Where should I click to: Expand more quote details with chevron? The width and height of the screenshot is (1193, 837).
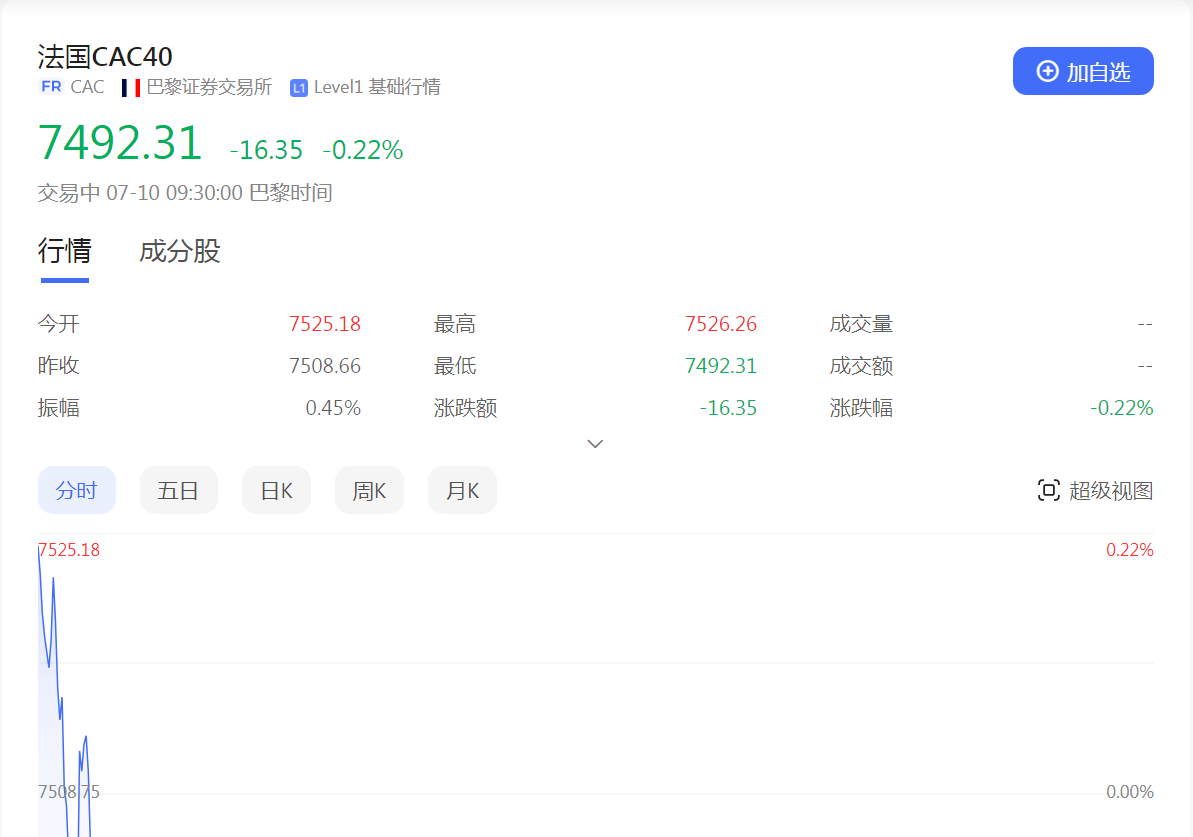596,443
